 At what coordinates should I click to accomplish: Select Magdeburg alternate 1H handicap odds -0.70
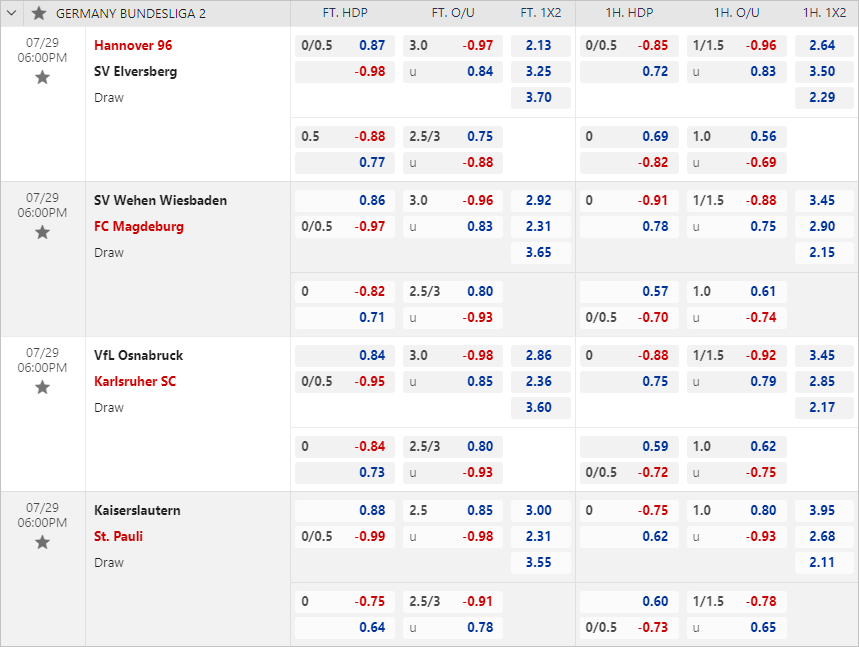(629, 318)
